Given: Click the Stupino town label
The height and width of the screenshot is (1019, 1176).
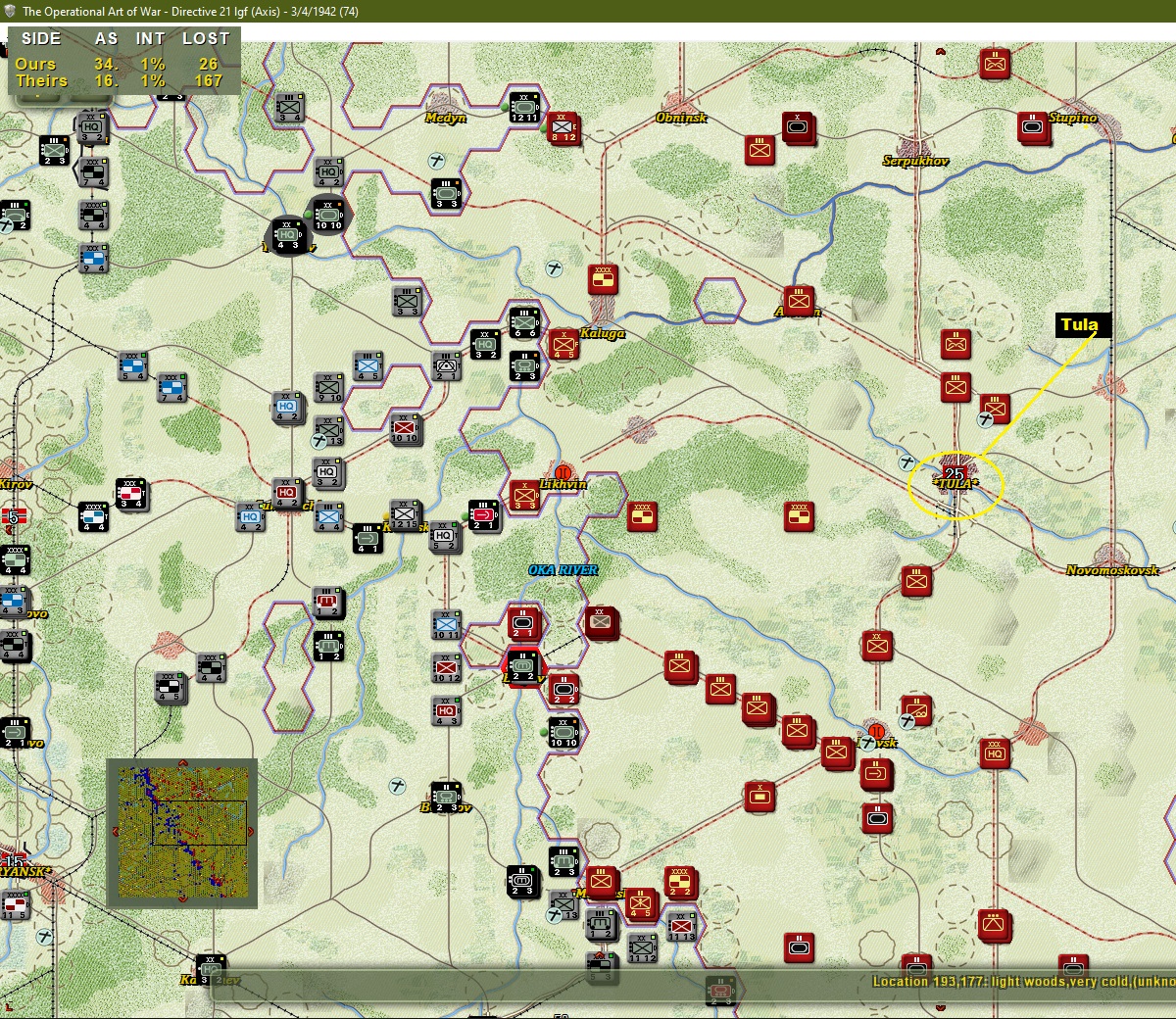Looking at the screenshot, I should [x=1073, y=118].
